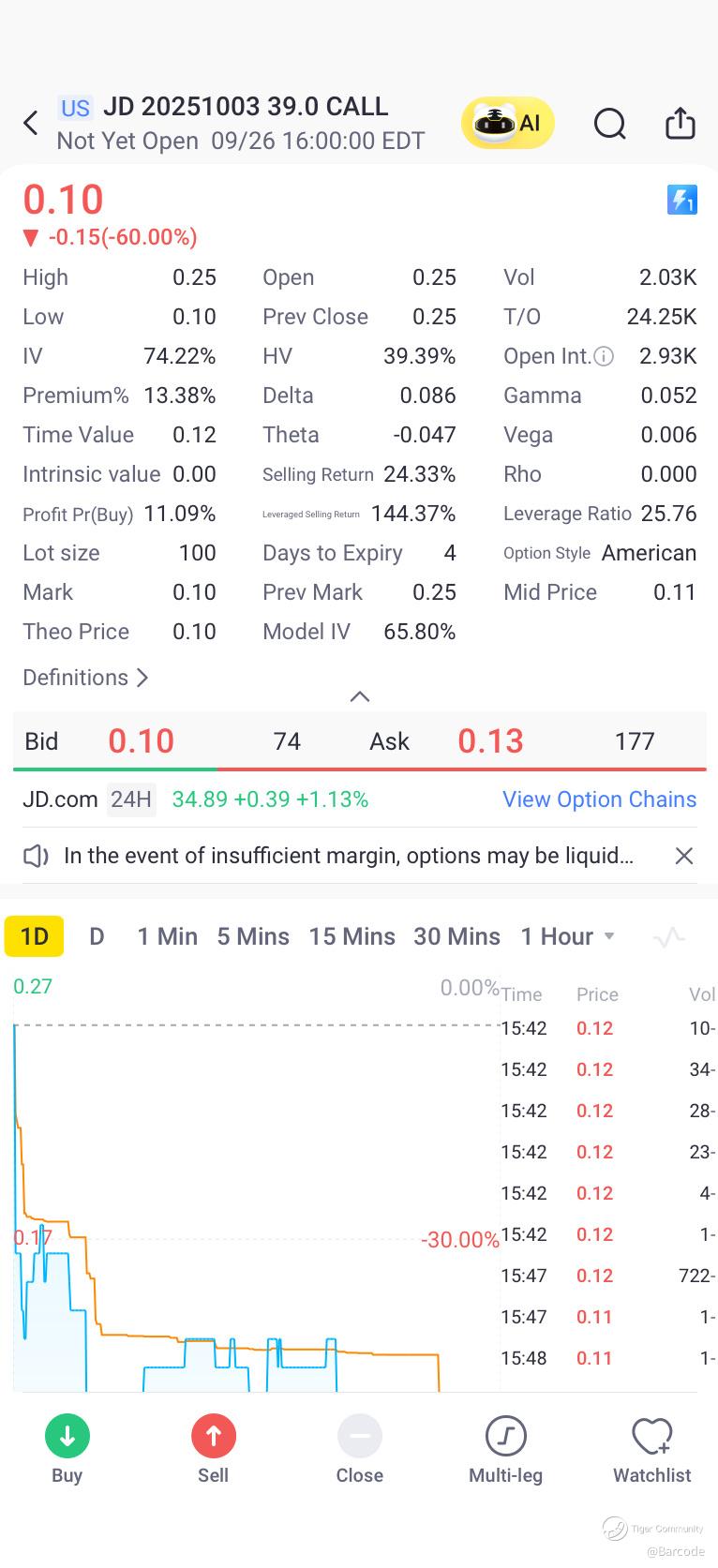
Task: Switch to the 5 Mins chart tab
Action: pos(253,937)
